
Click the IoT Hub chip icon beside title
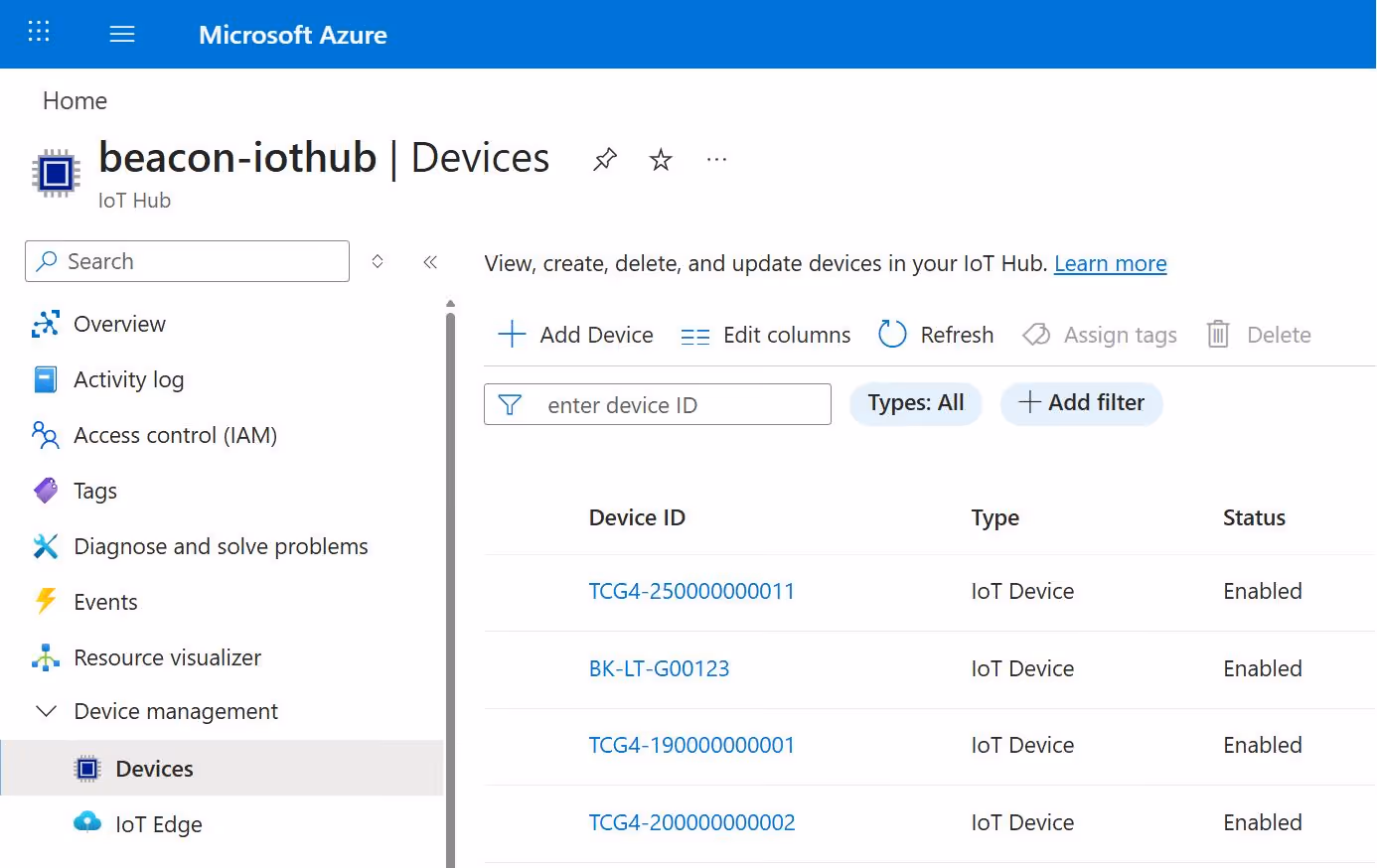pos(56,174)
